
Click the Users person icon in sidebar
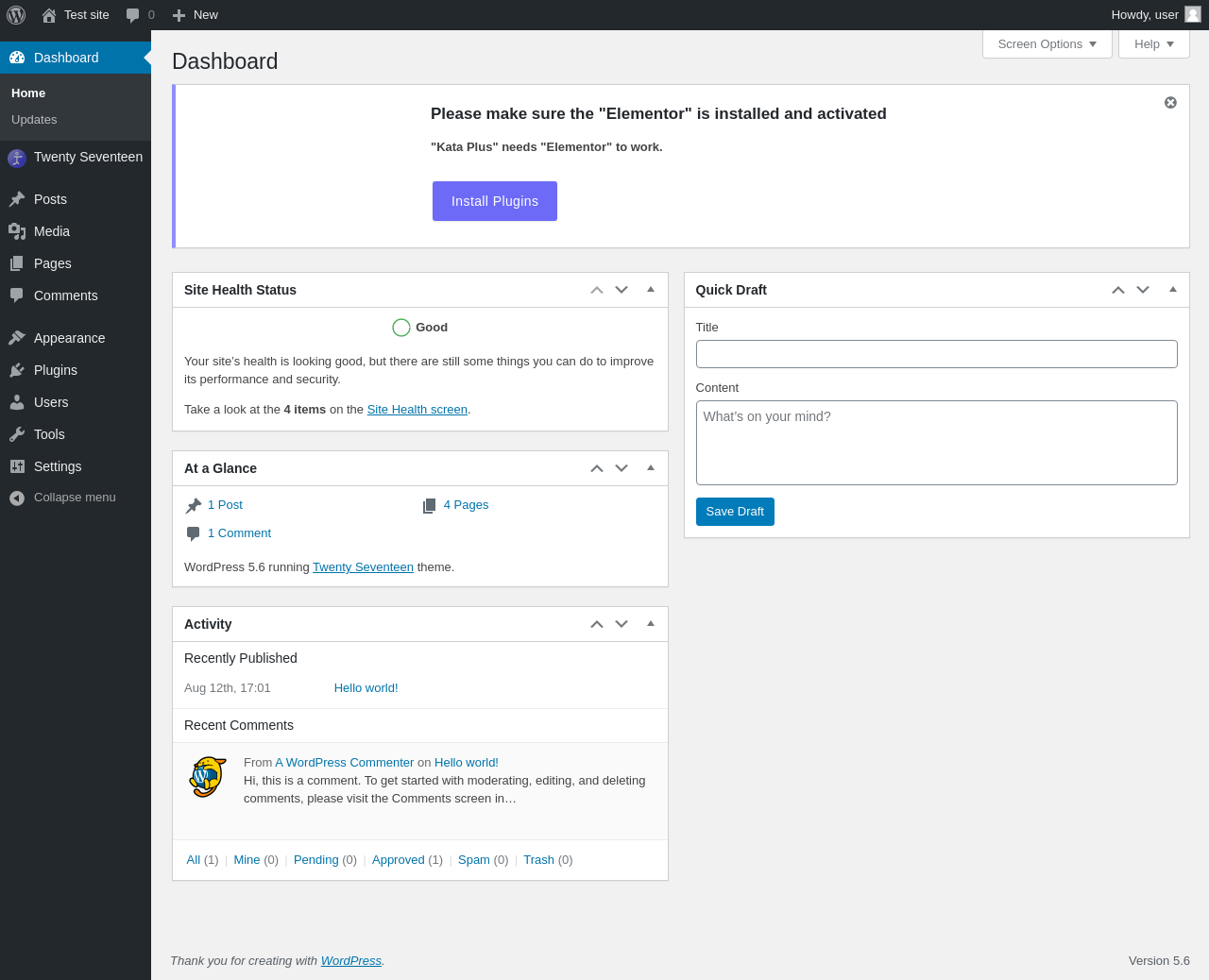click(x=17, y=402)
